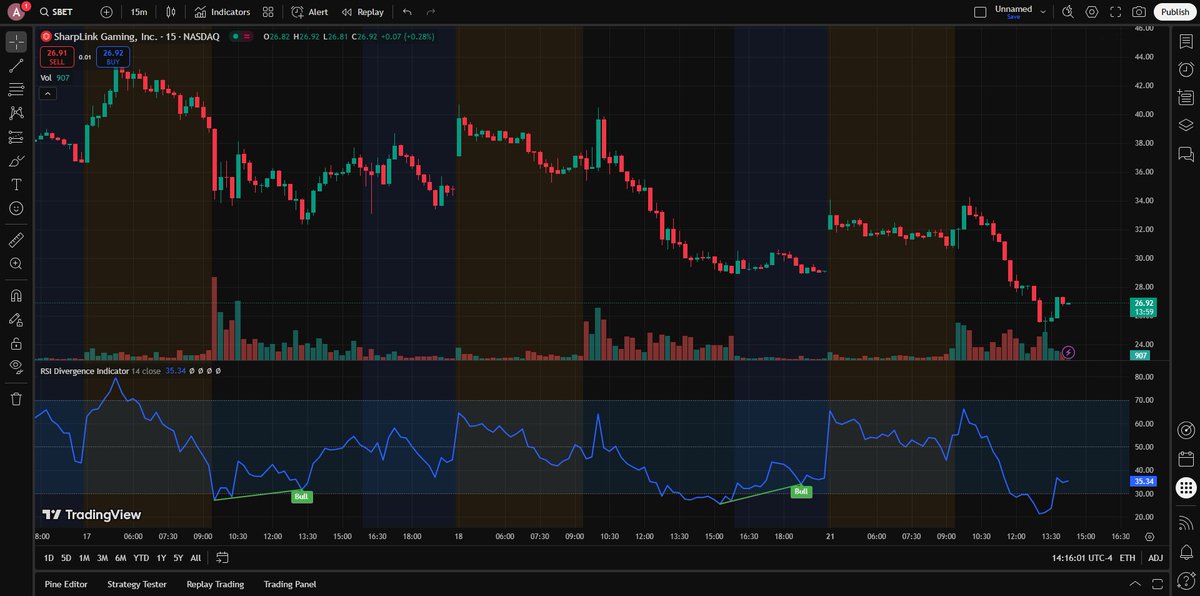
Task: Start bar Replay mode
Action: tap(362, 12)
